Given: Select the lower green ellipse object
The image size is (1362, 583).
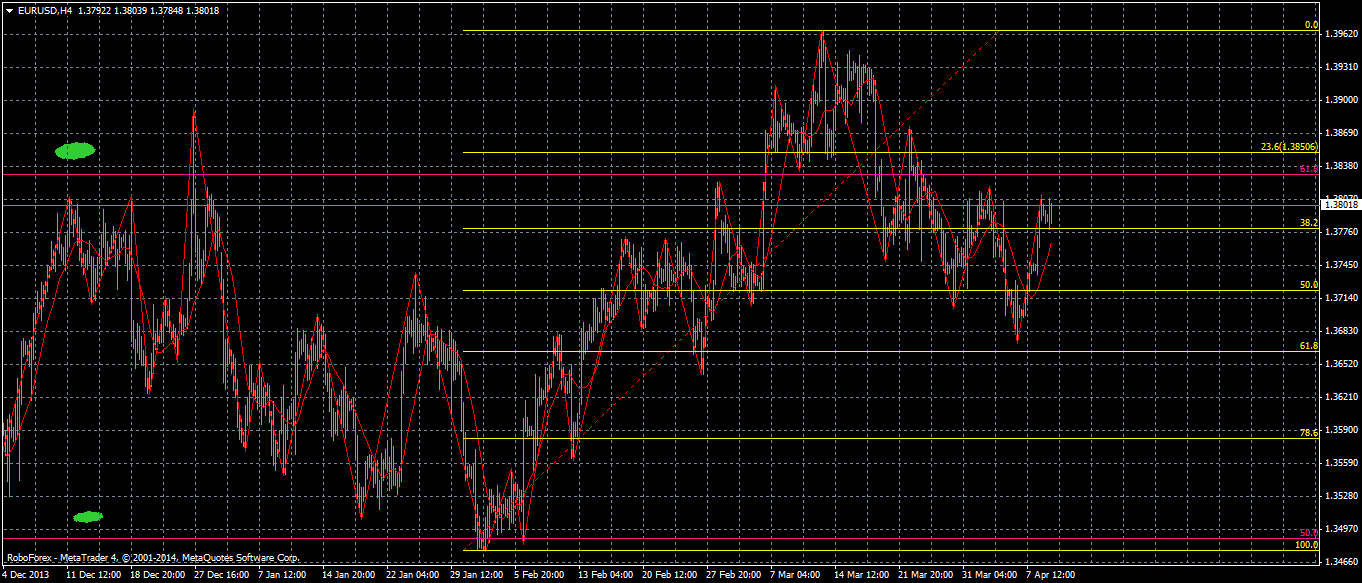Looking at the screenshot, I should pos(88,517).
